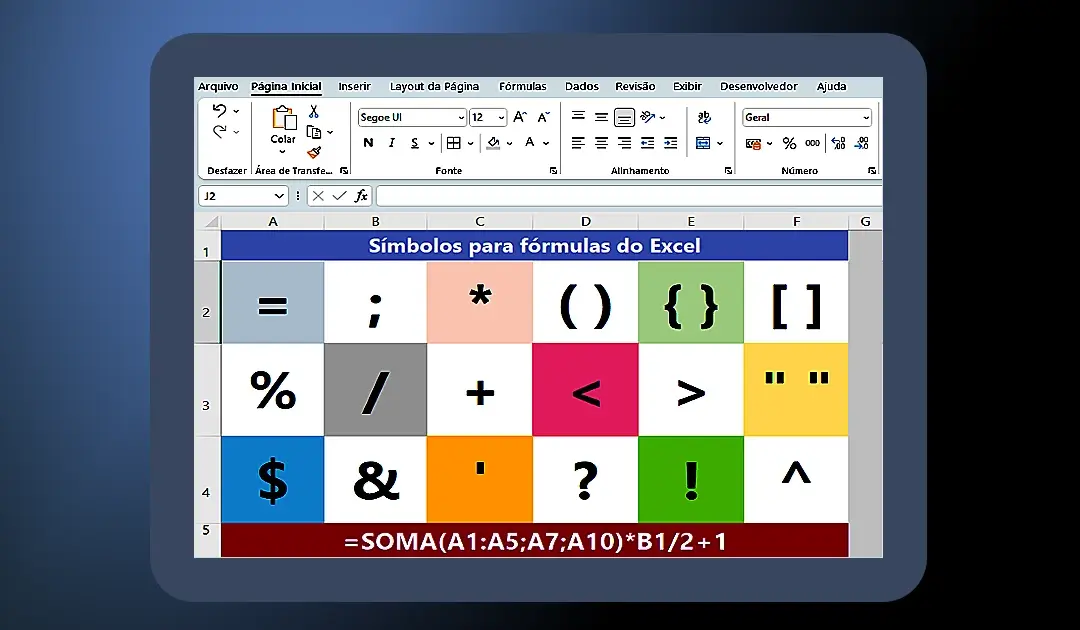The height and width of the screenshot is (630, 1080).
Task: Increase font size with larger A icon
Action: pos(520,117)
